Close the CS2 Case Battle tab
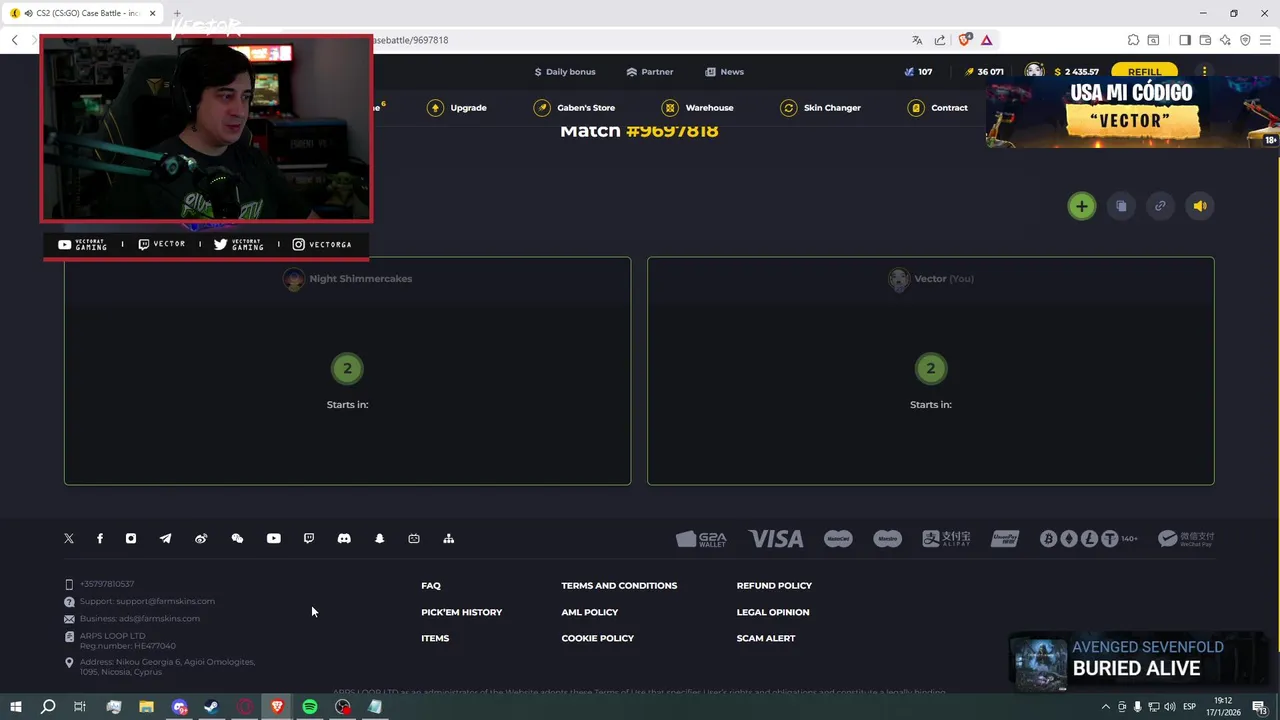The height and width of the screenshot is (720, 1280). click(x=153, y=13)
